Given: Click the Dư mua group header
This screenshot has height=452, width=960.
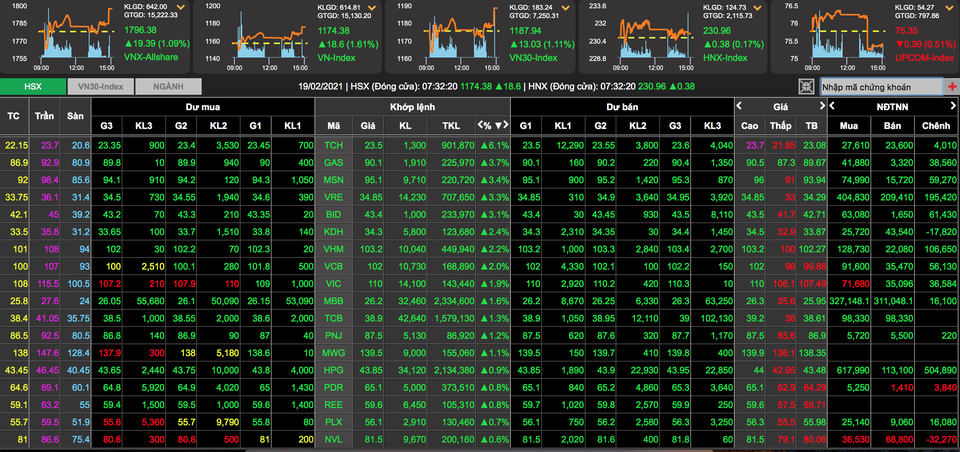Looking at the screenshot, I should pyautogui.click(x=203, y=107).
